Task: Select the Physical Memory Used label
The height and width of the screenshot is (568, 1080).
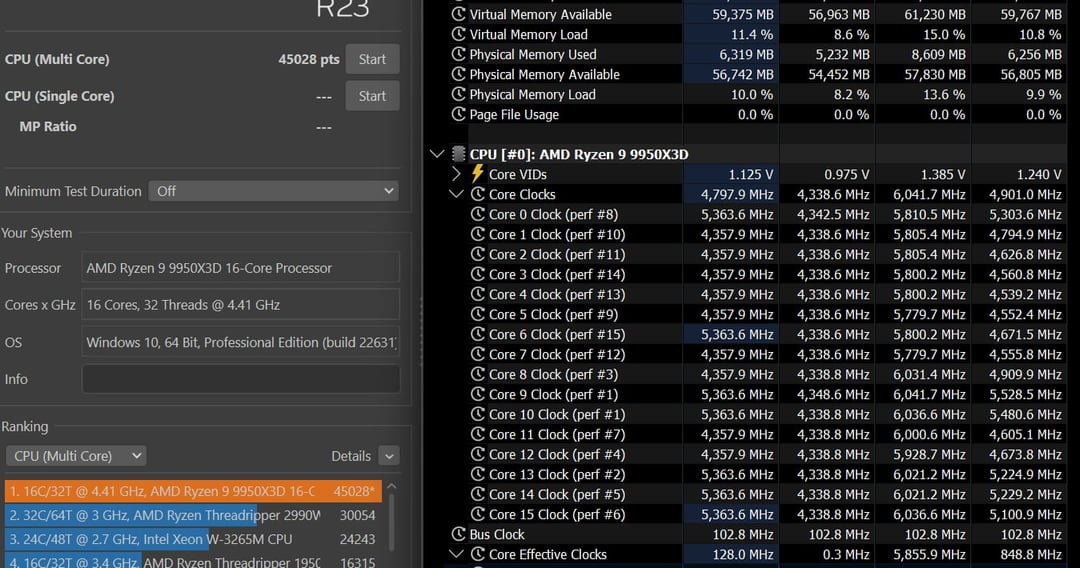Action: coord(532,54)
